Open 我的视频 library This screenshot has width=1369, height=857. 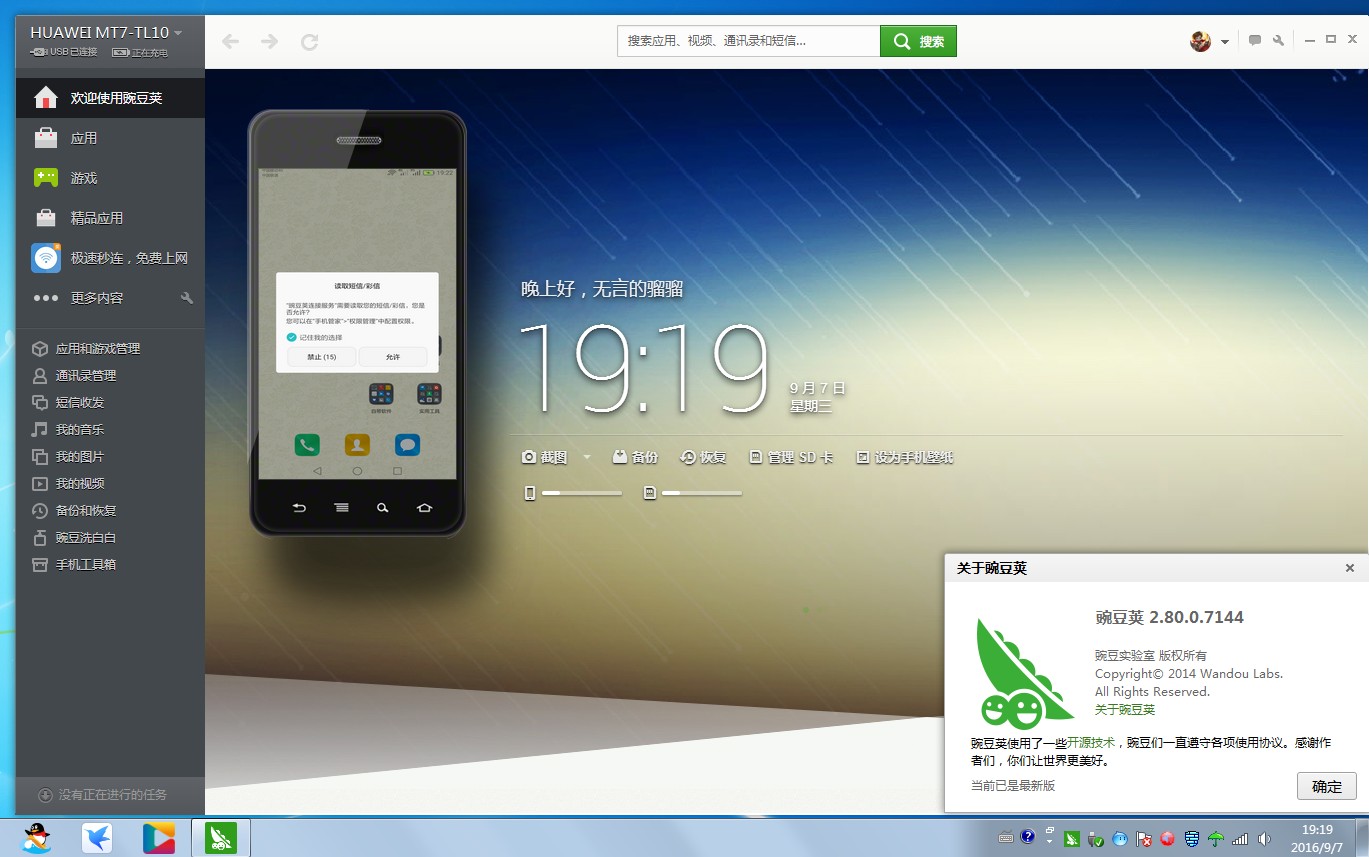coord(110,484)
